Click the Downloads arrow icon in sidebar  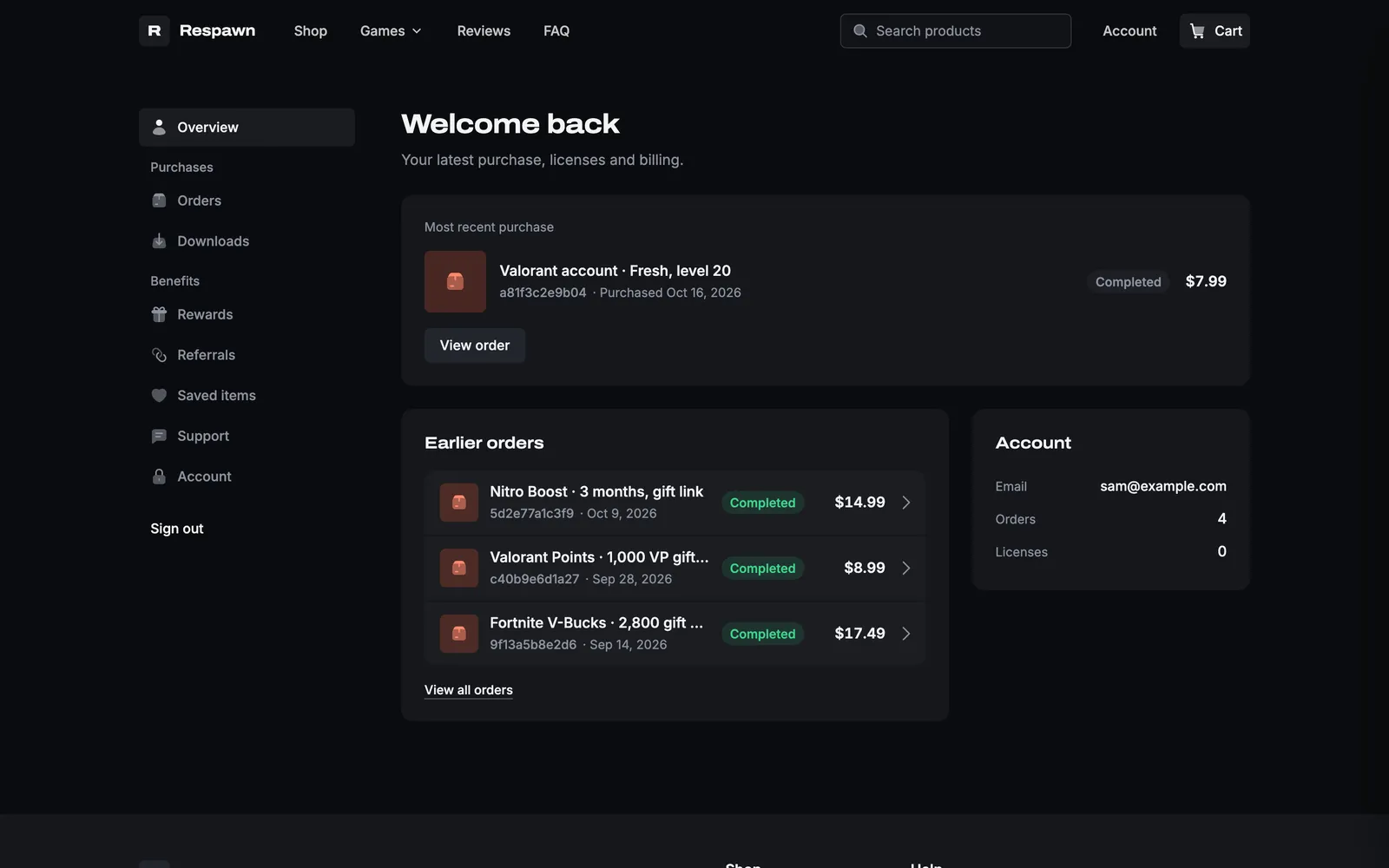[159, 241]
